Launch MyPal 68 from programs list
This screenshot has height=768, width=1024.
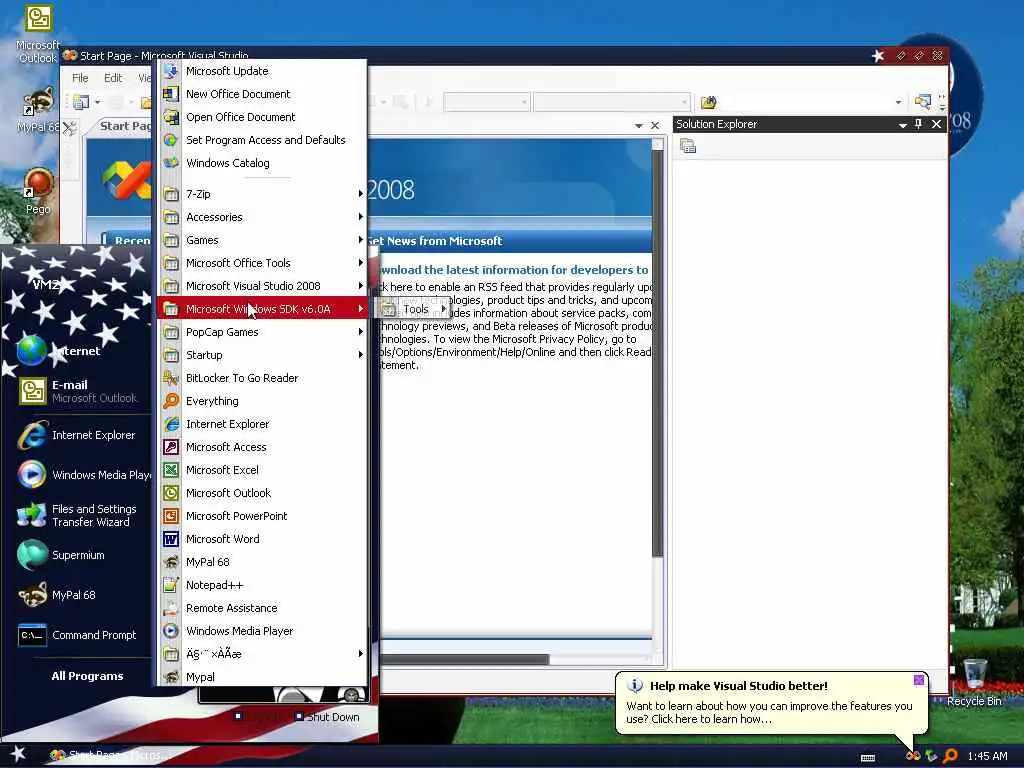point(262,562)
